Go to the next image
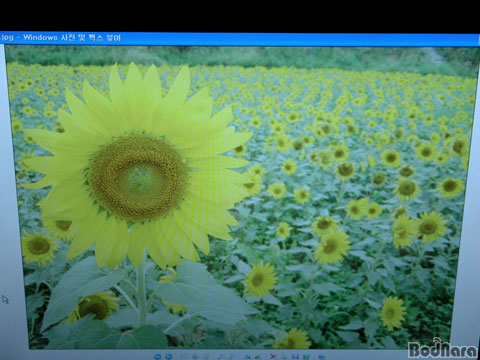The height and width of the screenshot is (360, 480). point(168,356)
